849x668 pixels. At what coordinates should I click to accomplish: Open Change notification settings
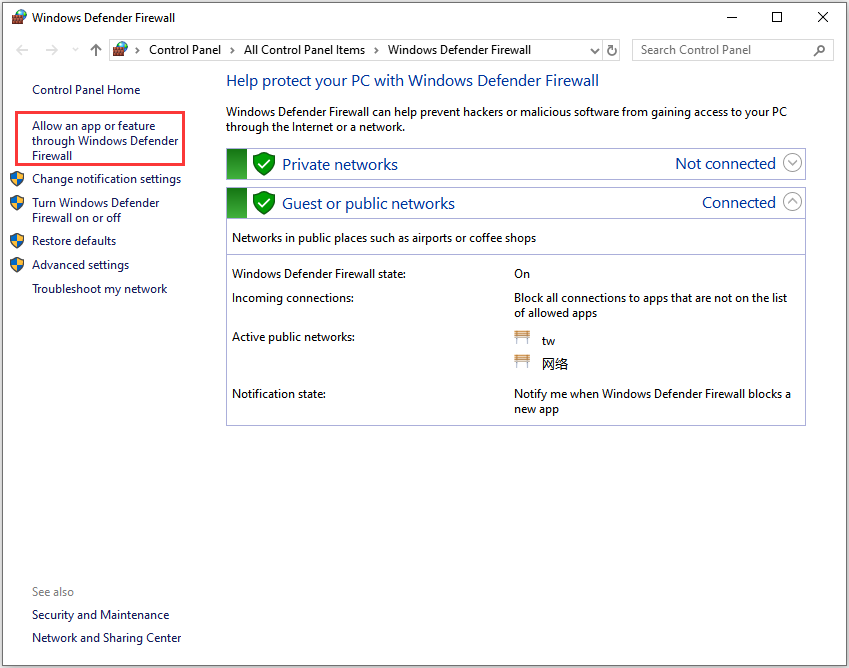coord(107,179)
